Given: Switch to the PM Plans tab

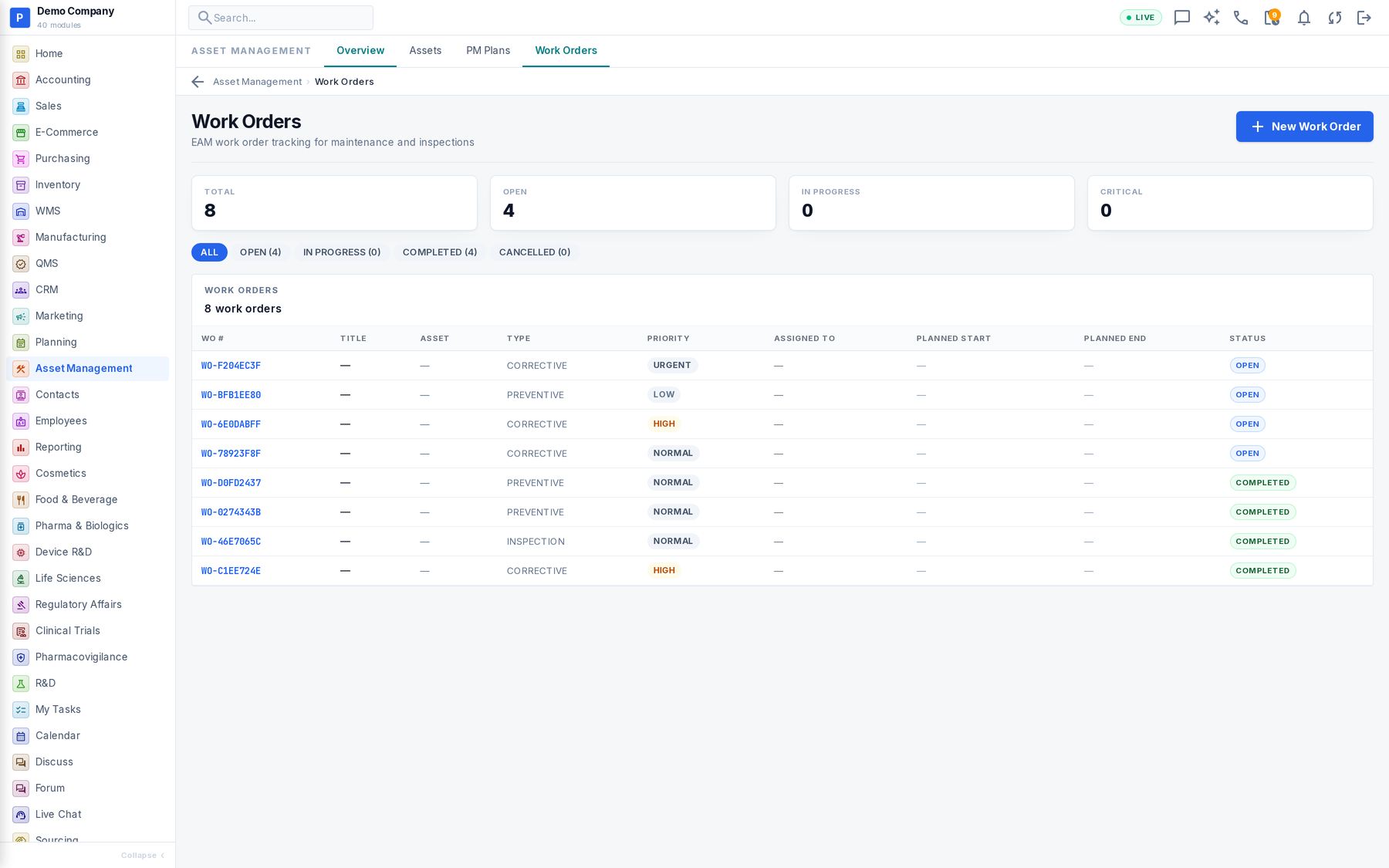Looking at the screenshot, I should 488,51.
